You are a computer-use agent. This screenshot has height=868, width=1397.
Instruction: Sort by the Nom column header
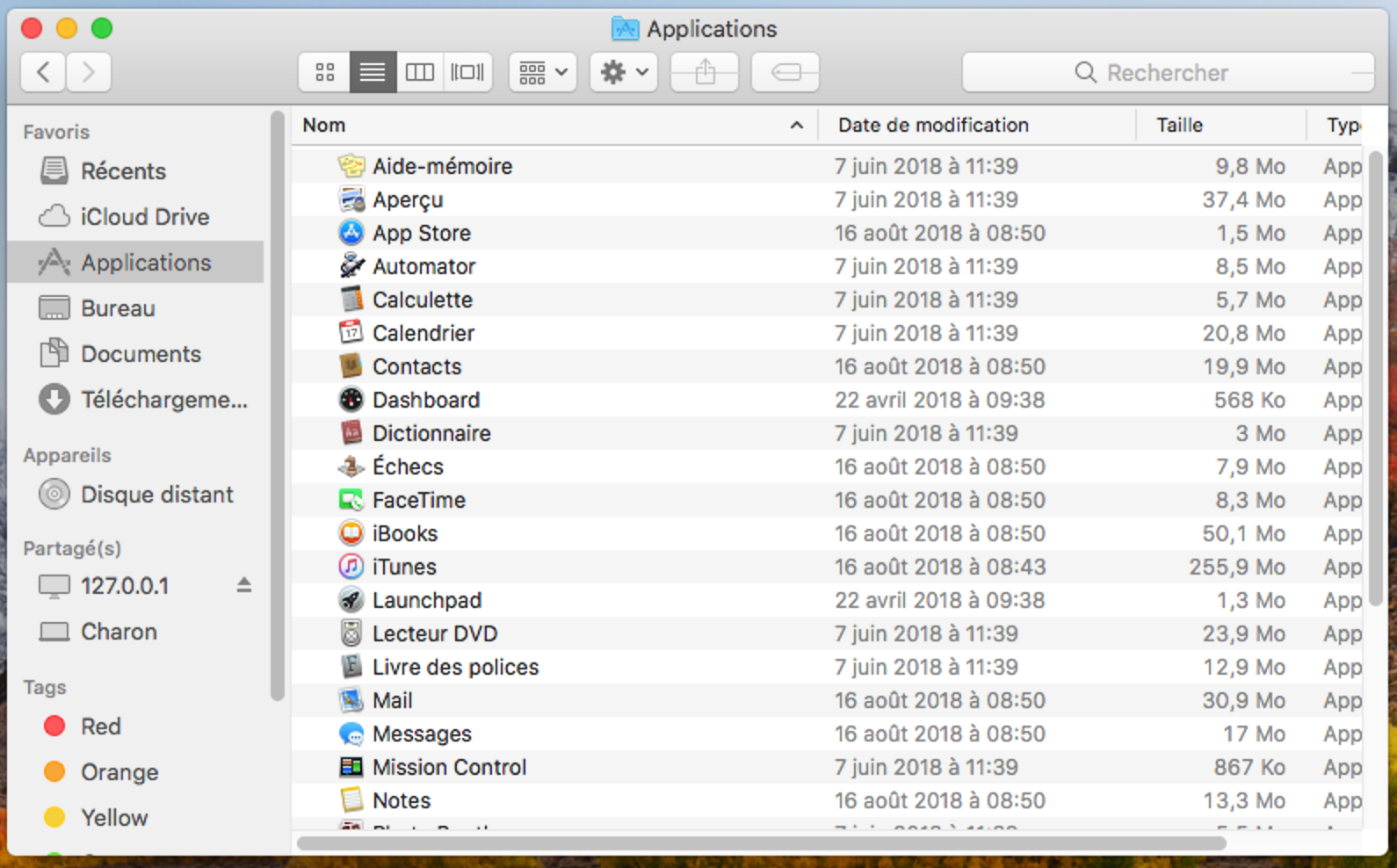coord(554,126)
